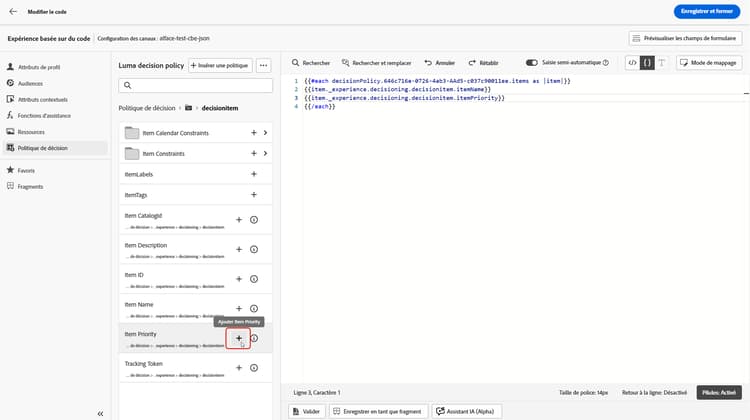Switch to JSON braces mode icon
This screenshot has height=420, width=750.
click(x=647, y=63)
